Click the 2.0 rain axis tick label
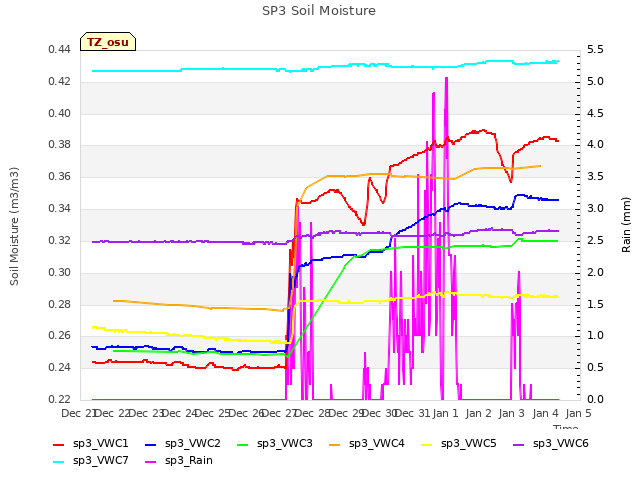 (x=595, y=272)
